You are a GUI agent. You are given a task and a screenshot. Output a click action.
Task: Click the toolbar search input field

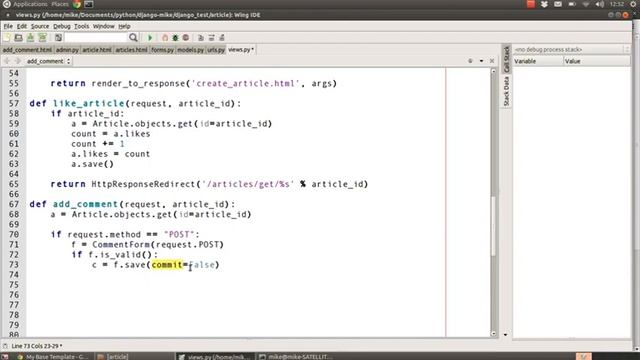point(96,38)
